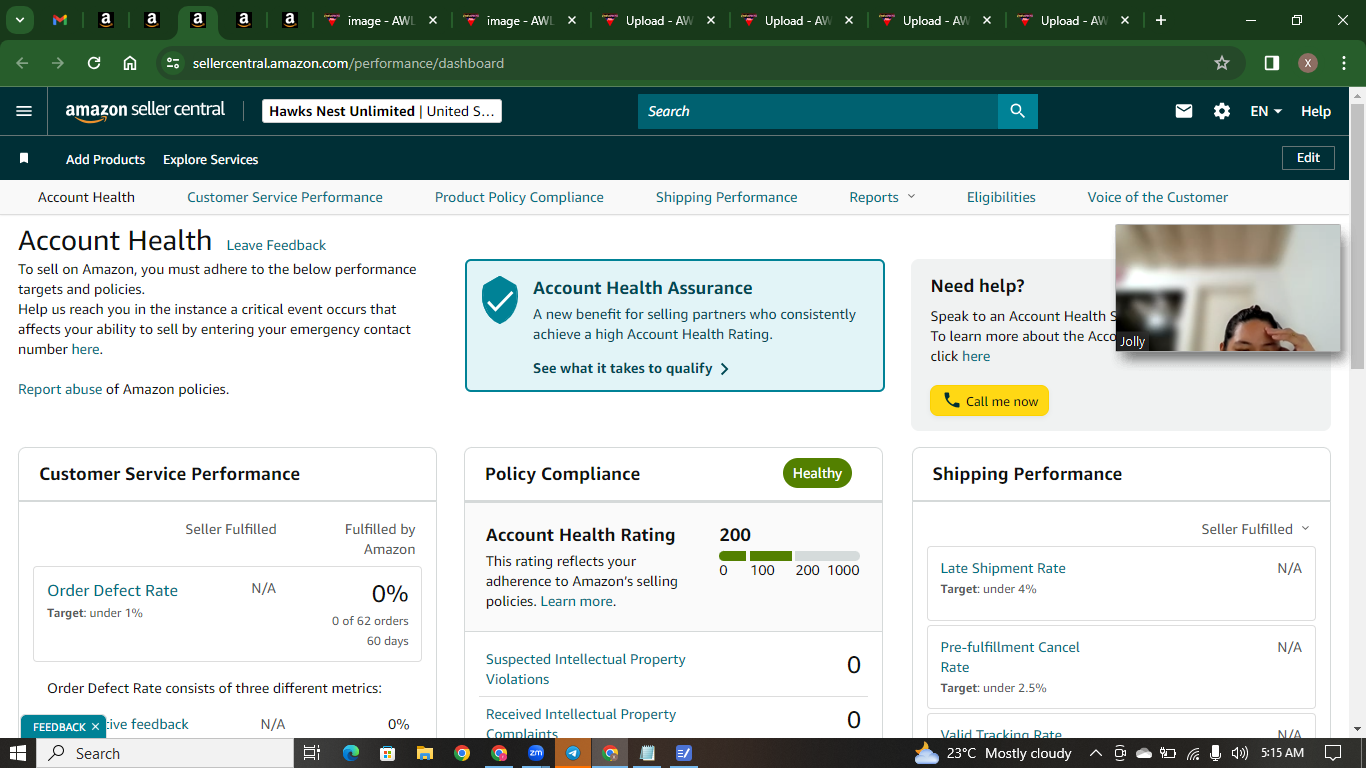The width and height of the screenshot is (1366, 768).
Task: Switch to Customer Service Performance tab
Action: [285, 197]
